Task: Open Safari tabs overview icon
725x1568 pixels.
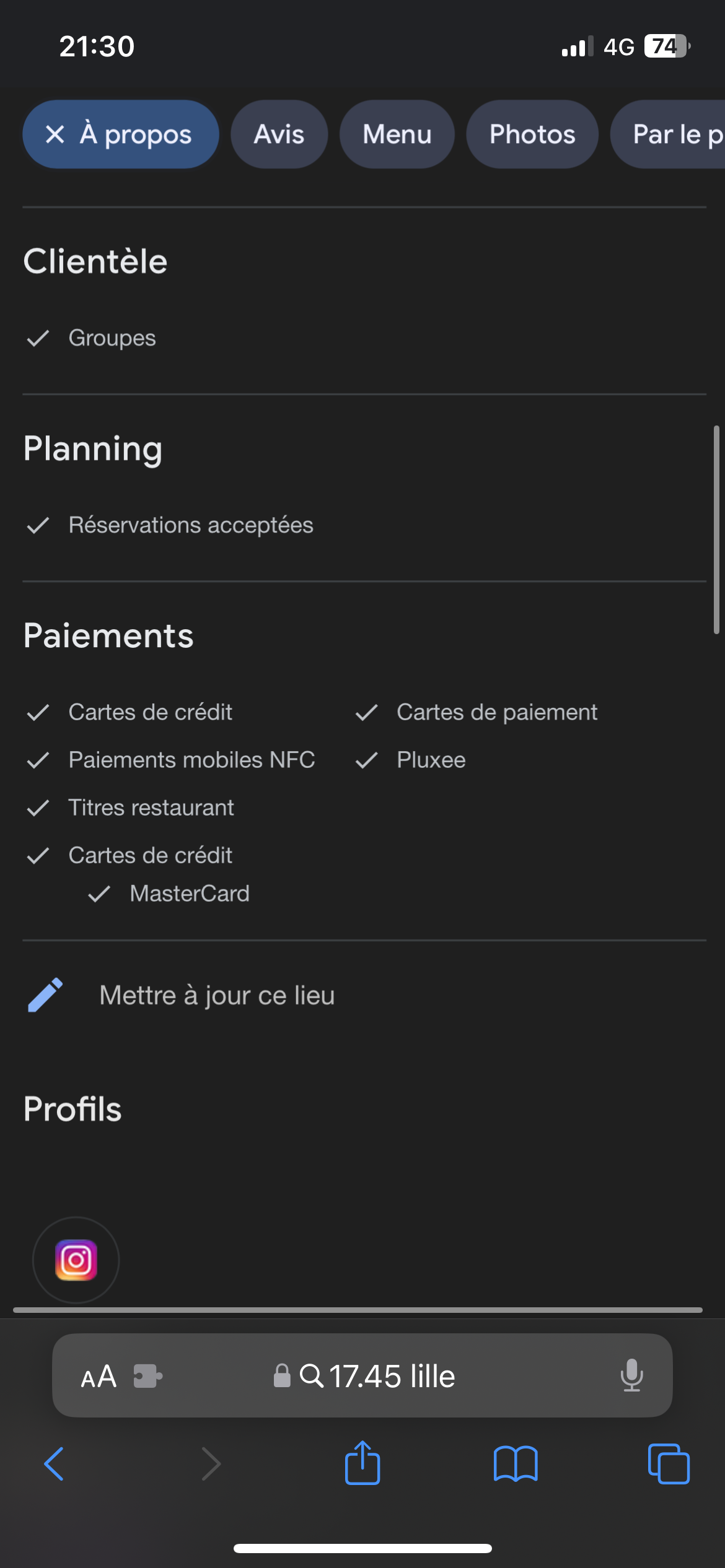Action: click(668, 1463)
